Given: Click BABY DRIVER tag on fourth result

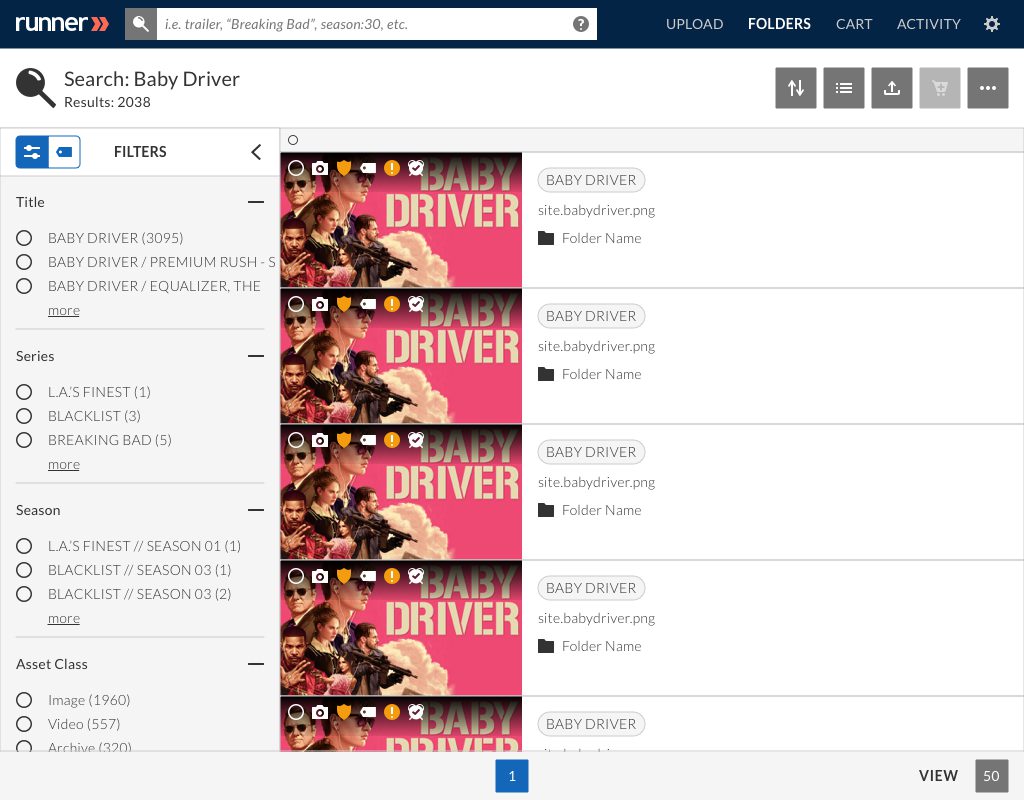Looking at the screenshot, I should [x=591, y=588].
